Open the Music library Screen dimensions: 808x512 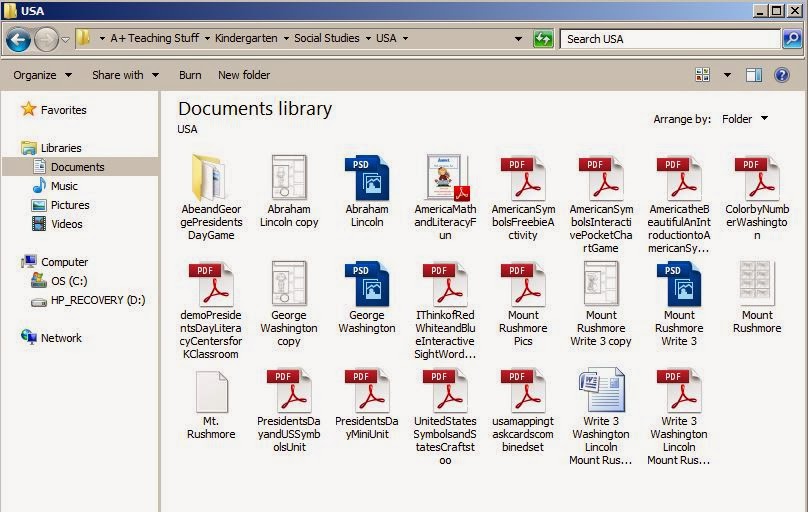coord(55,186)
